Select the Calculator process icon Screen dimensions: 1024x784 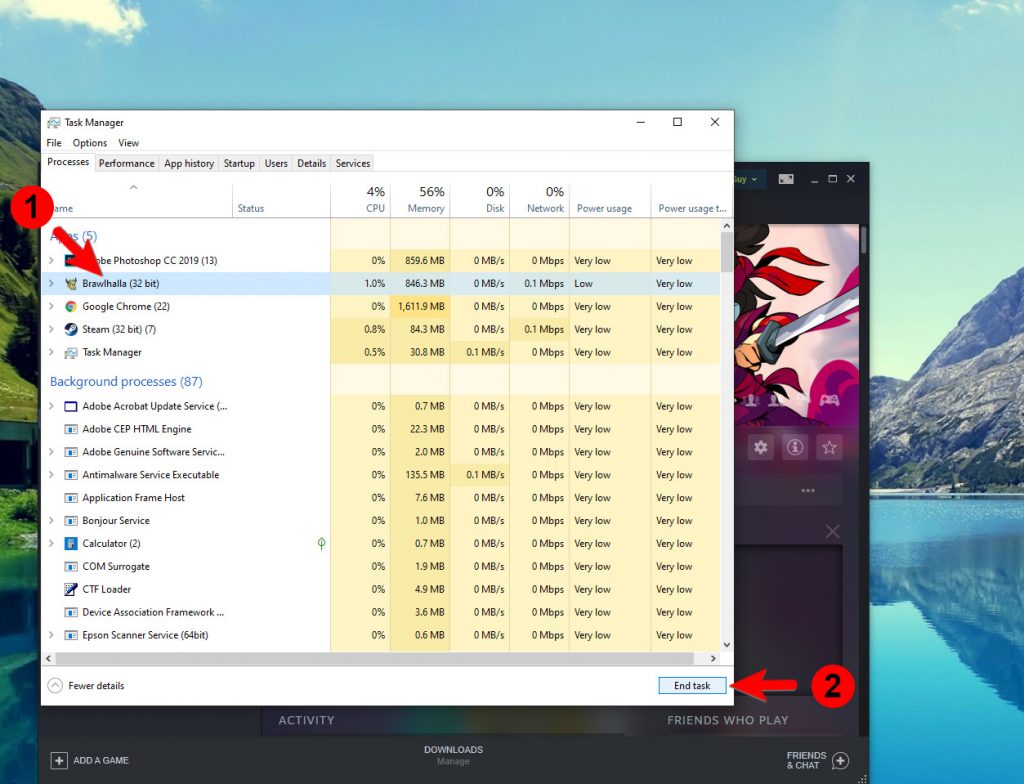(71, 544)
